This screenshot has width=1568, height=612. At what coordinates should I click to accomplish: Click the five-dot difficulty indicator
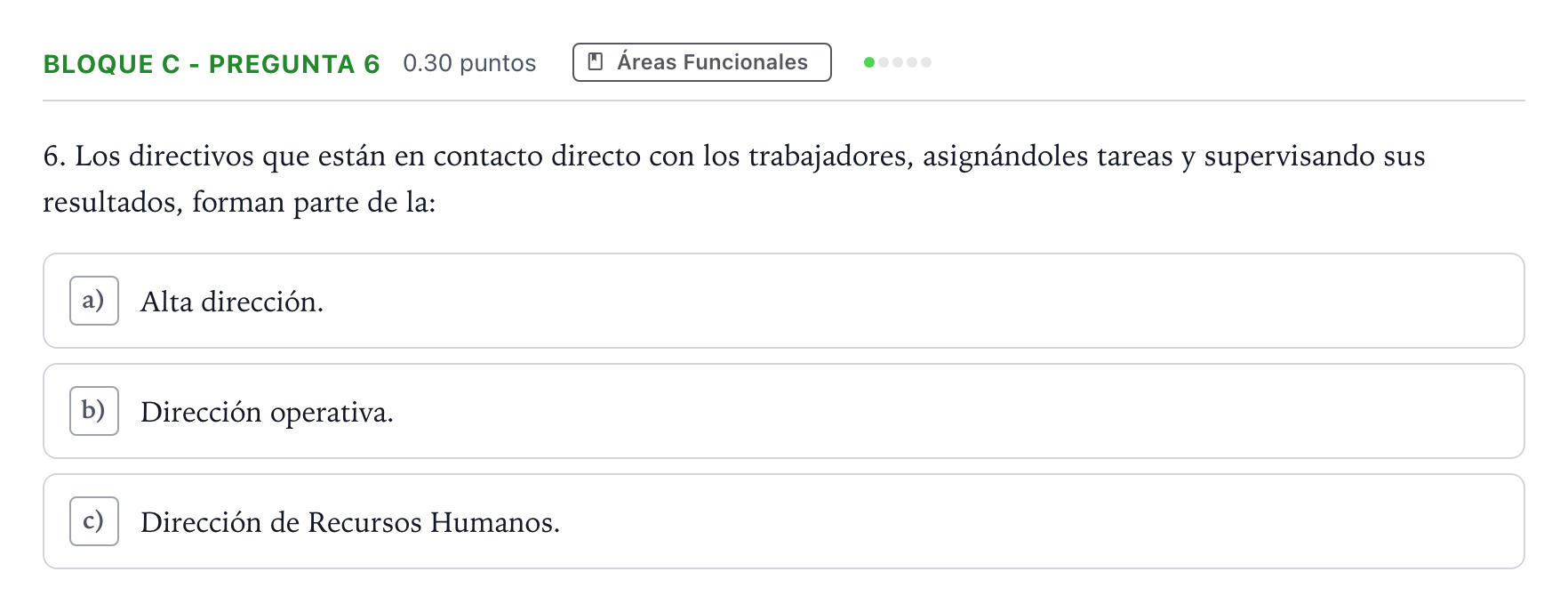click(x=898, y=62)
